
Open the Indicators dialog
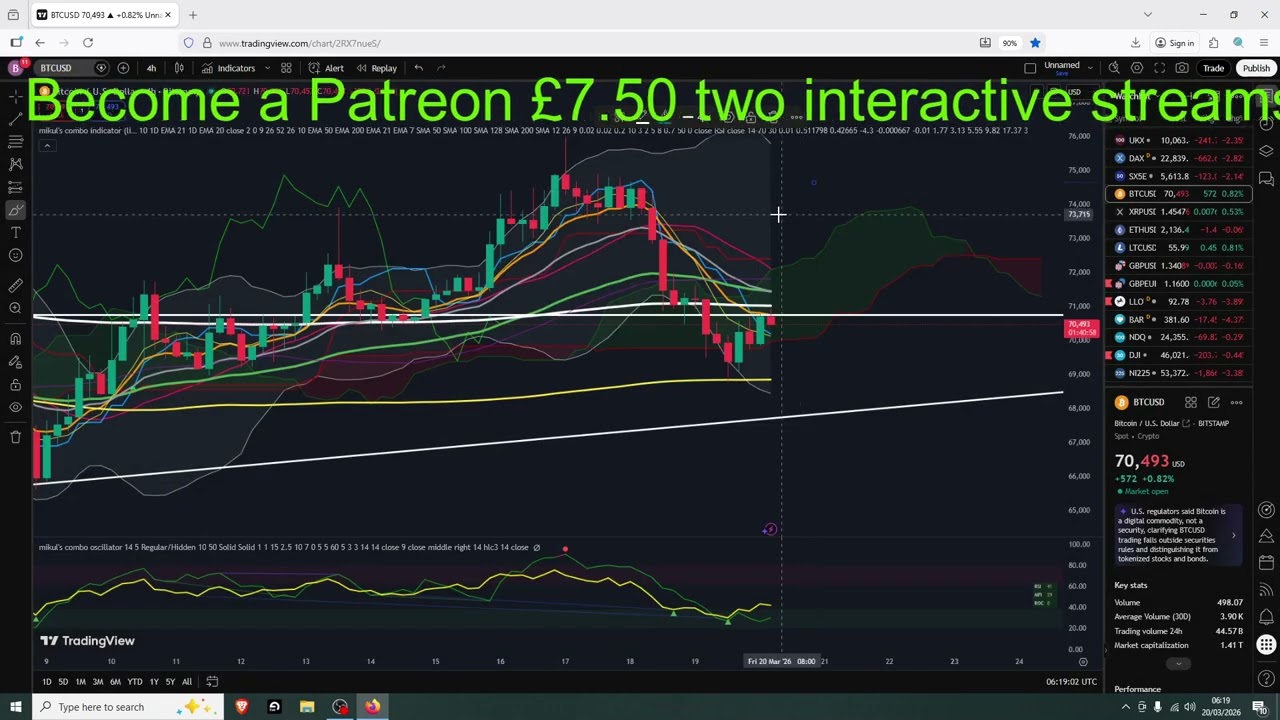[x=229, y=68]
